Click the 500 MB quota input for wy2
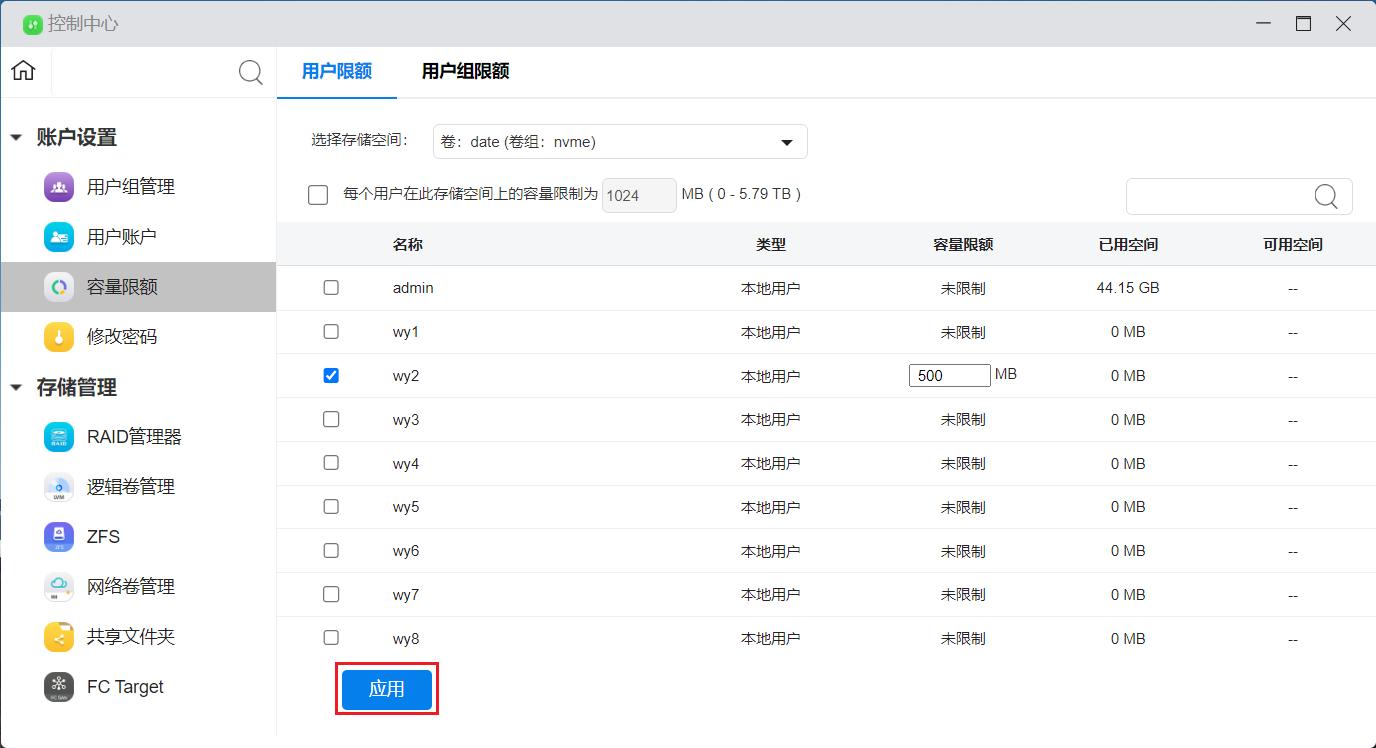1376x748 pixels. pyautogui.click(x=948, y=375)
